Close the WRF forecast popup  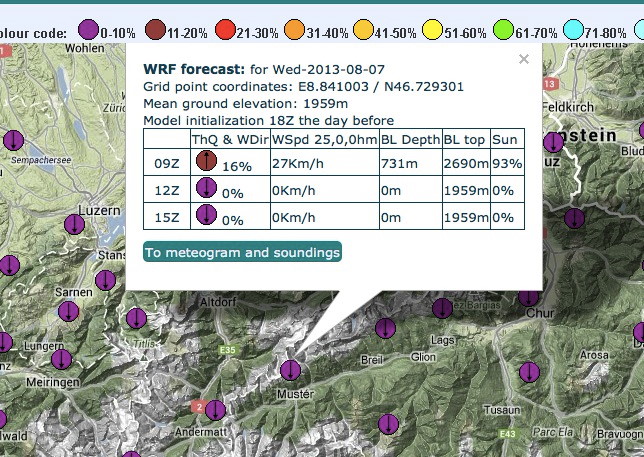(x=524, y=59)
